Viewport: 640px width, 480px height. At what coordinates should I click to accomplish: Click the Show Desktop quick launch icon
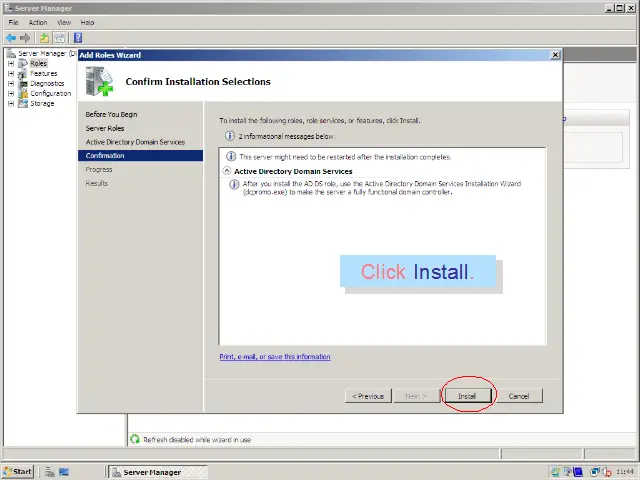[x=64, y=472]
